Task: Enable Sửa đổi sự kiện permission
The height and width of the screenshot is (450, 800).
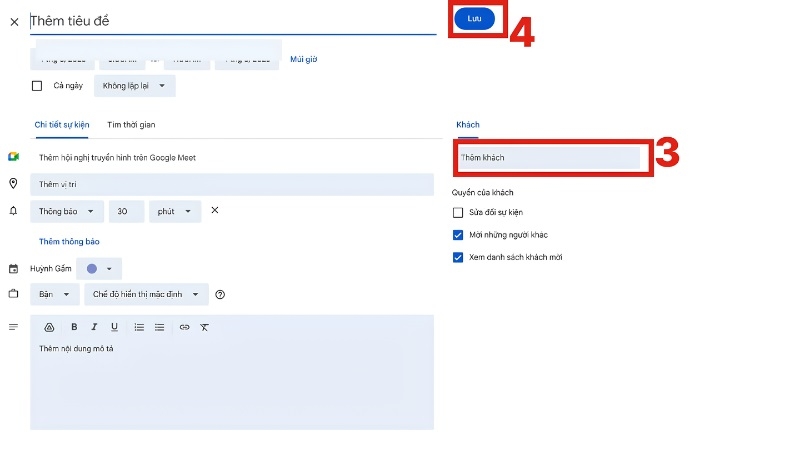Action: coord(458,212)
